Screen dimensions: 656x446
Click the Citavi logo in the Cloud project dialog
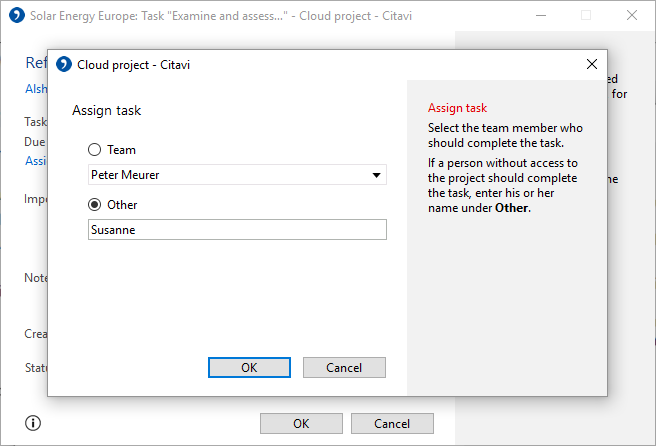64,64
